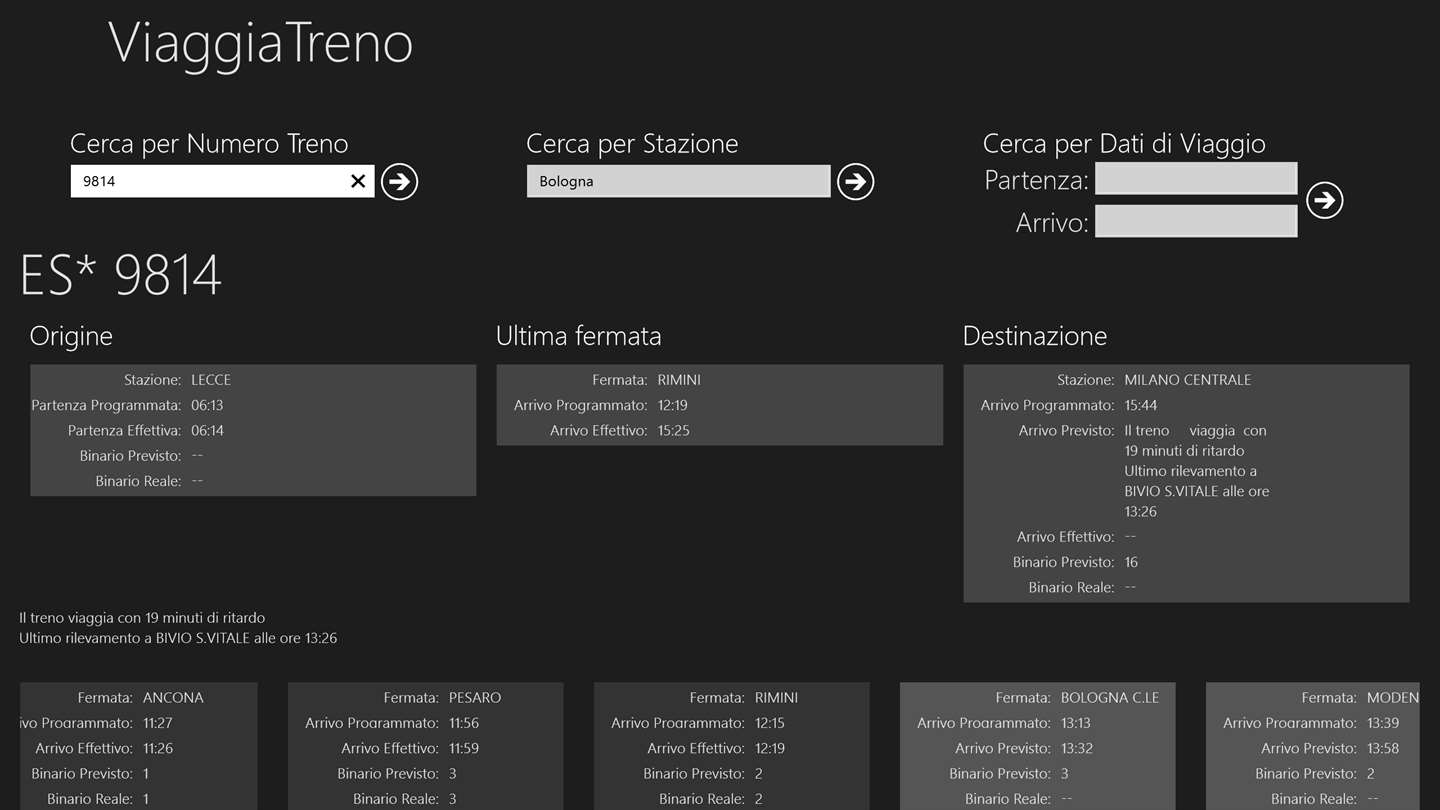Image resolution: width=1440 pixels, height=810 pixels.
Task: Click scheduled departure time 06:13
Action: tap(208, 405)
